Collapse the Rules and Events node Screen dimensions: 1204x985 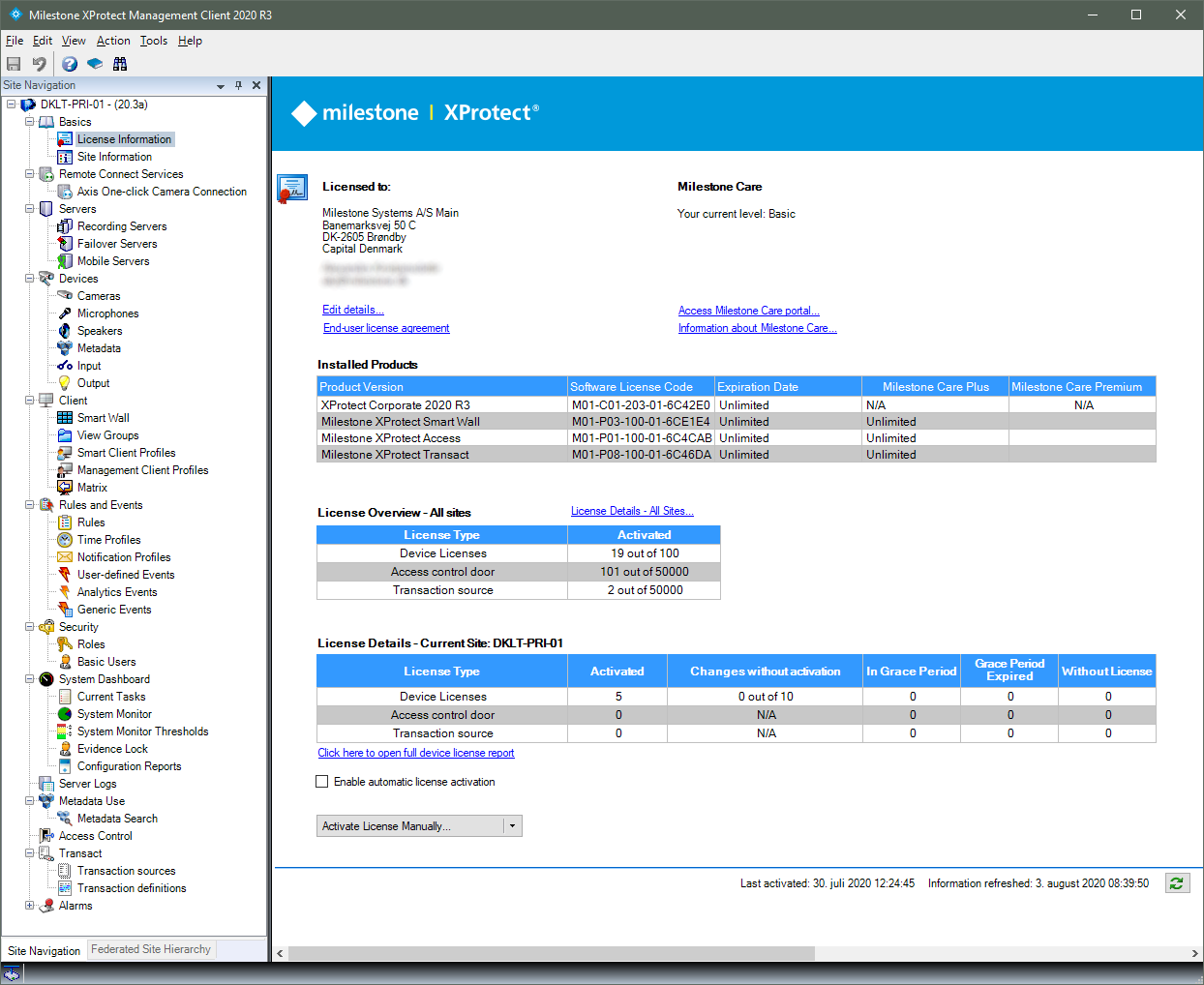tap(29, 505)
